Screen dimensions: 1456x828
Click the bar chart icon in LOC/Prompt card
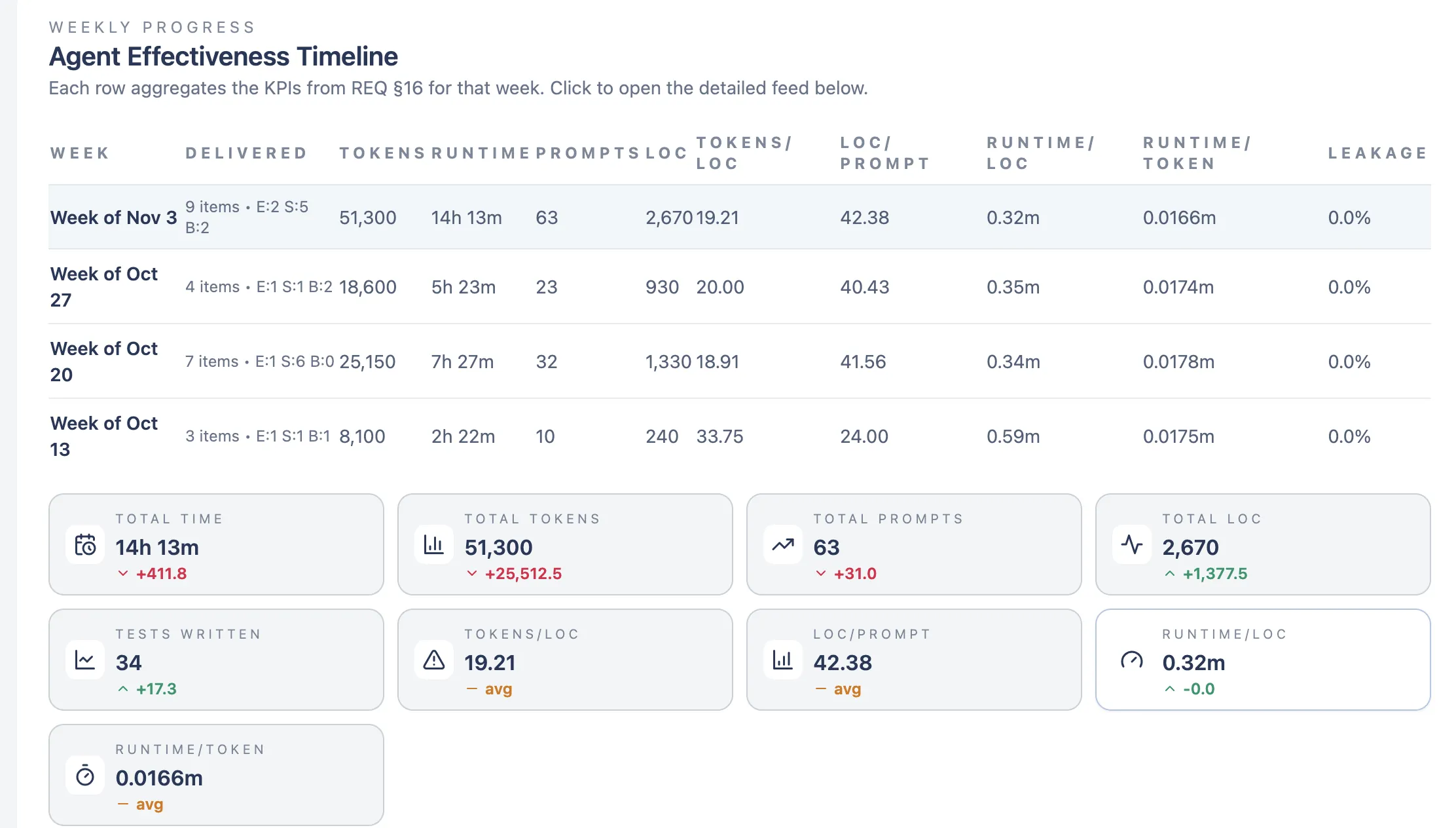click(x=783, y=660)
